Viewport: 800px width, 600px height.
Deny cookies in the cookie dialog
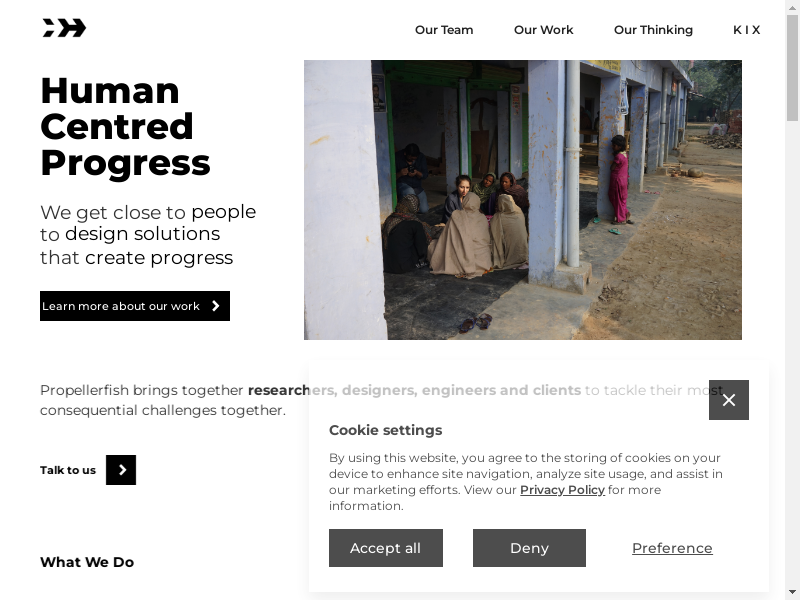click(x=529, y=548)
